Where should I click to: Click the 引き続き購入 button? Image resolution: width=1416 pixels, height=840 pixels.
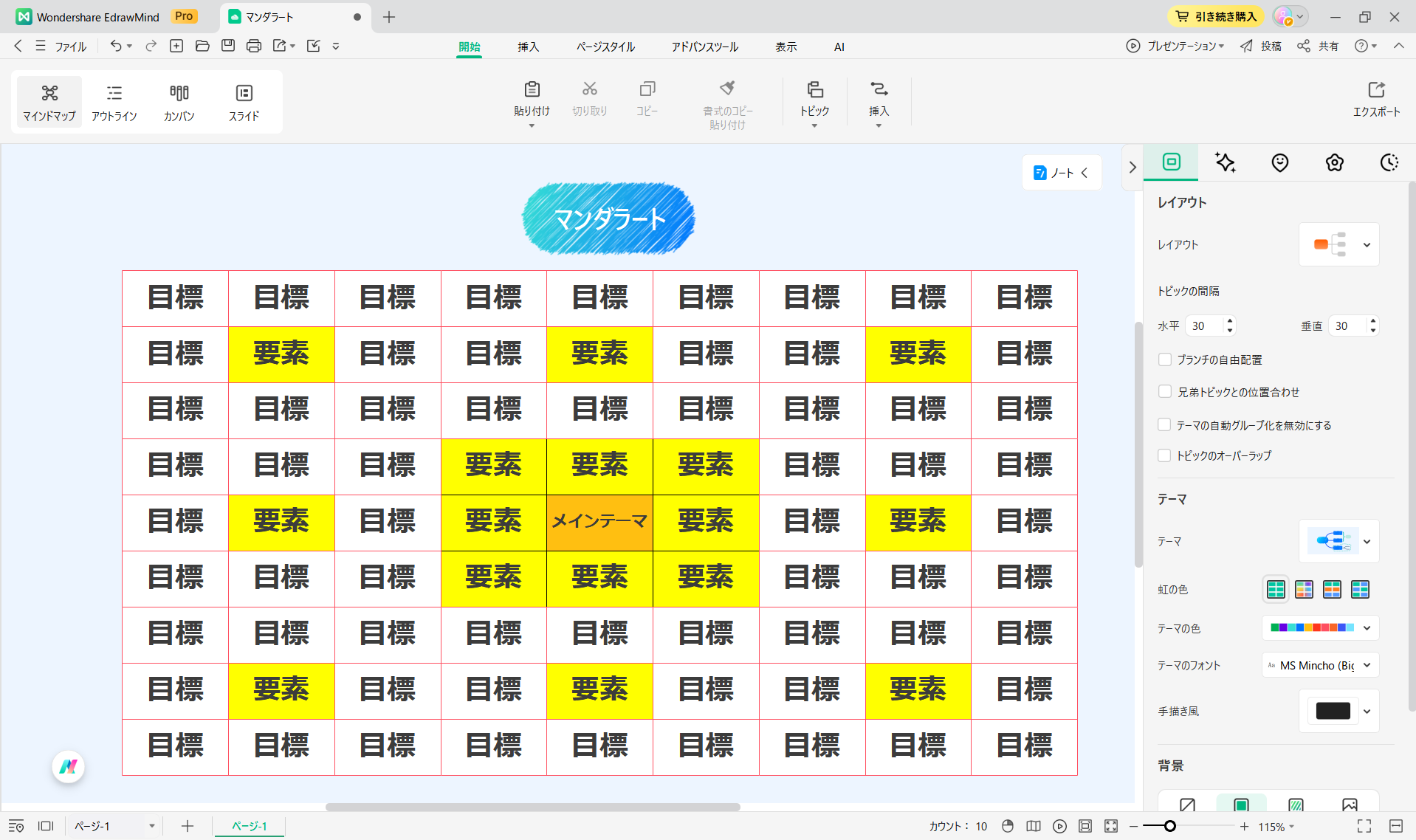pos(1215,16)
